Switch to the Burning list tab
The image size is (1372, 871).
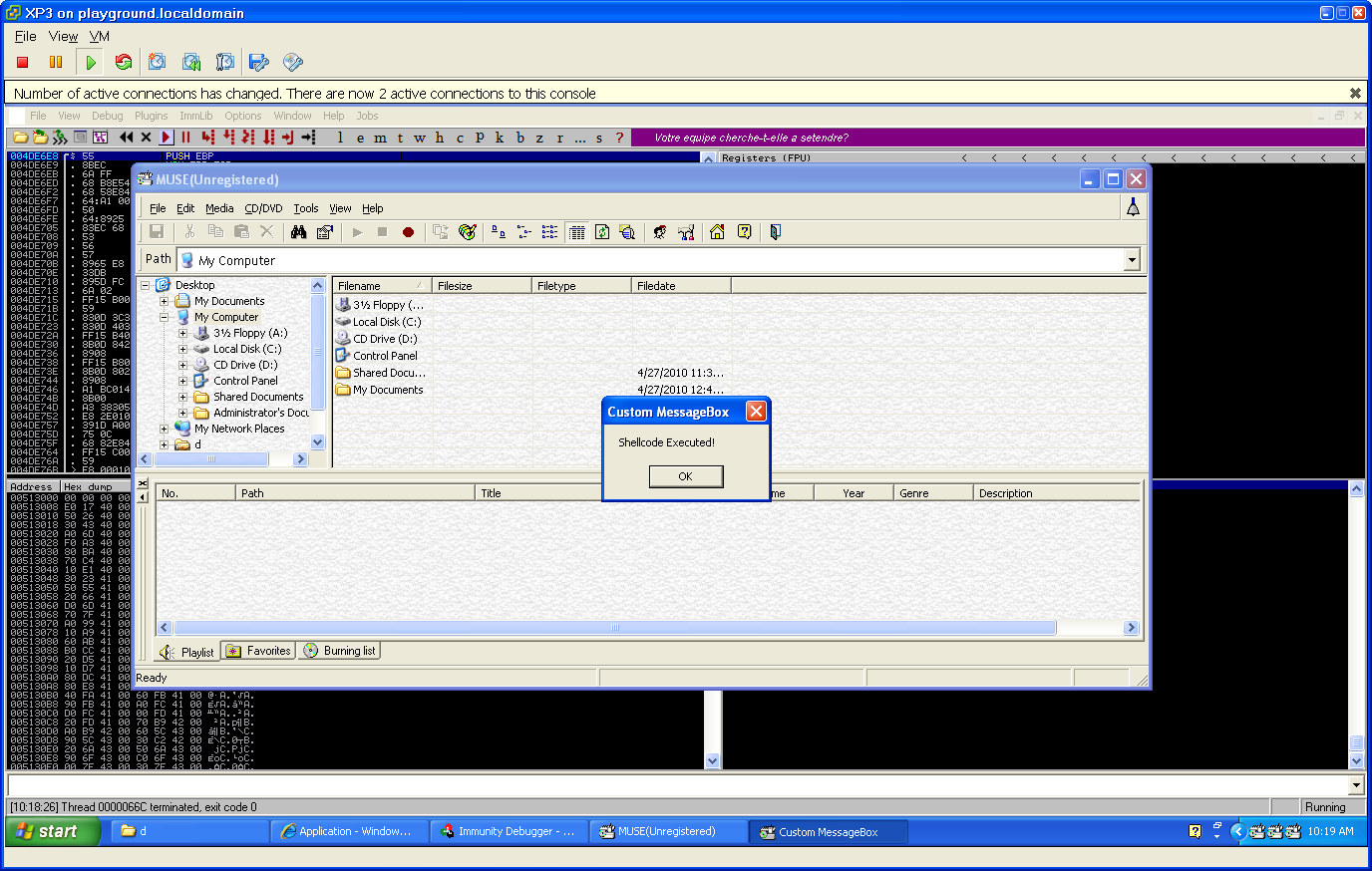click(x=339, y=651)
